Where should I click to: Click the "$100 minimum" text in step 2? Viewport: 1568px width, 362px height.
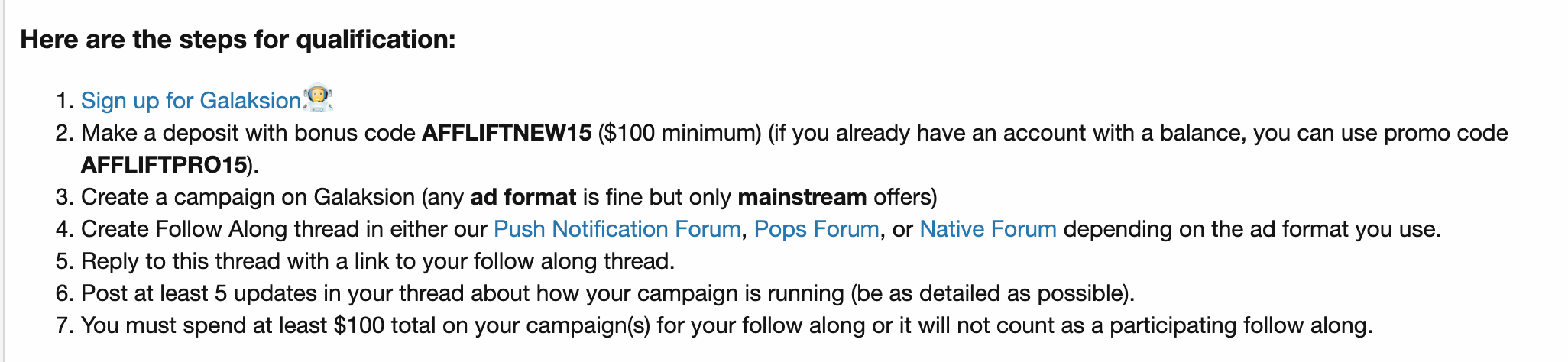tap(679, 133)
